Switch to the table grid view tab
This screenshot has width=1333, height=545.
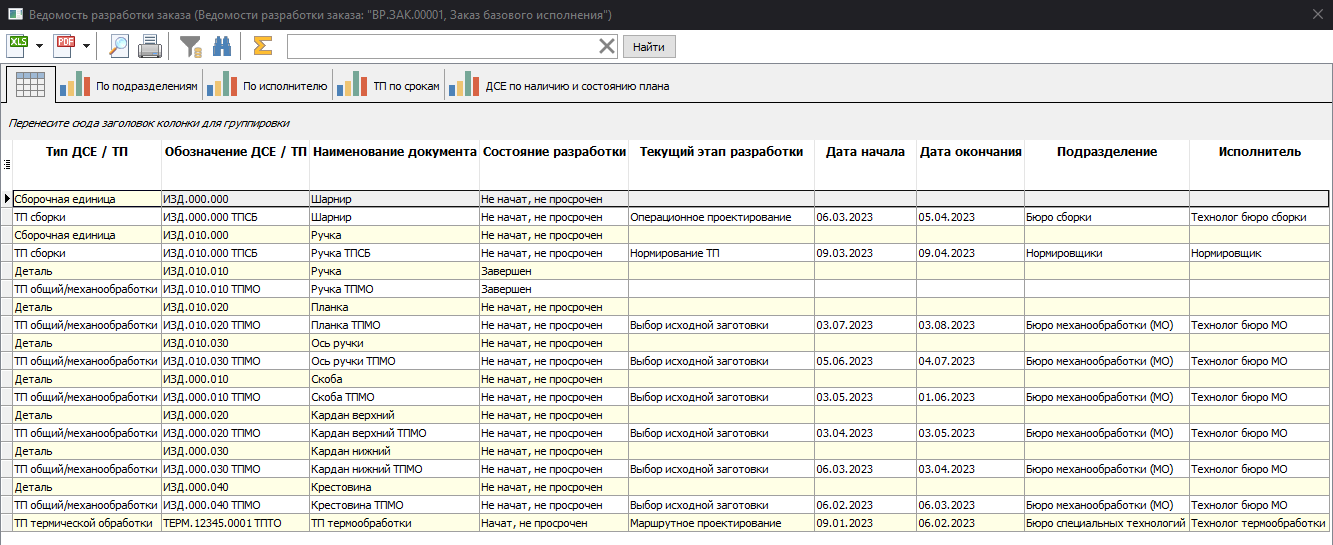coord(30,85)
